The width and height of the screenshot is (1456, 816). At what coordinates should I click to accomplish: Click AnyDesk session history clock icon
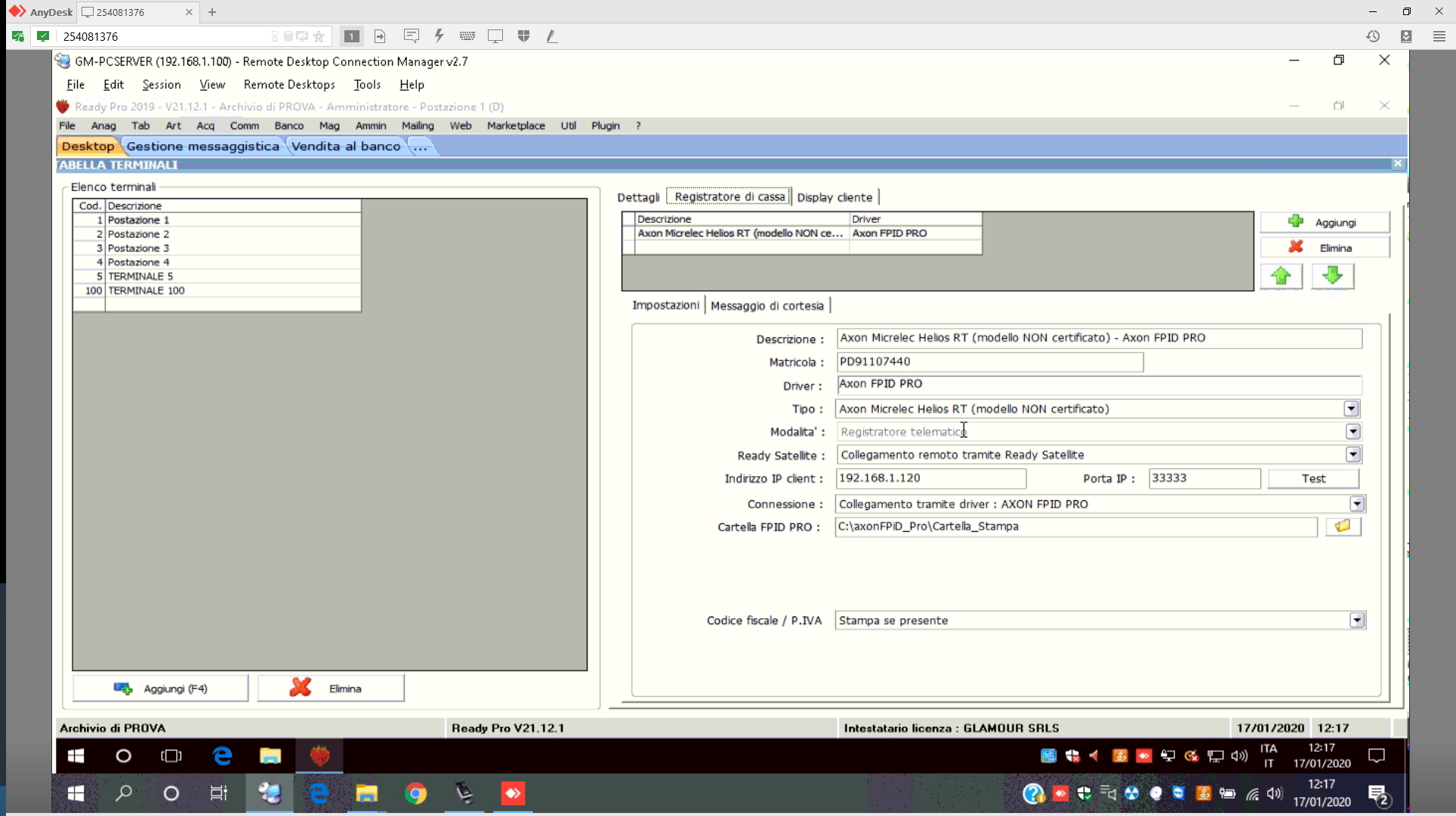point(1373,36)
